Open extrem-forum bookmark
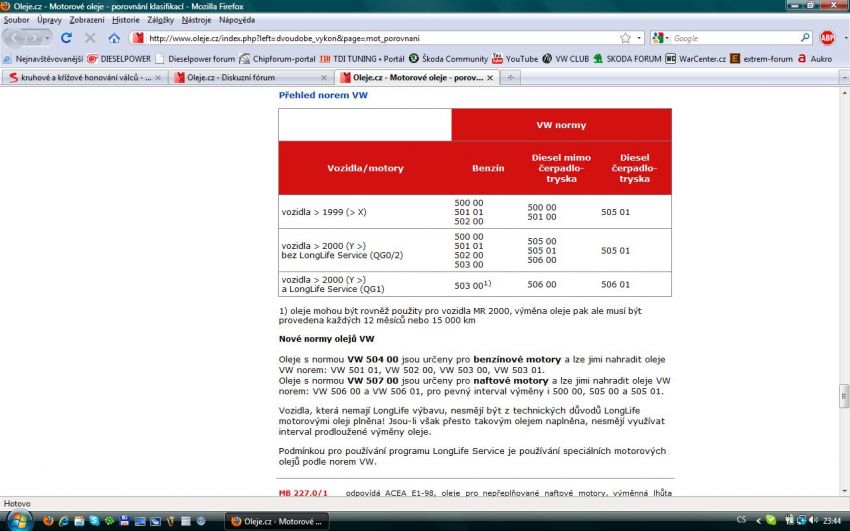The image size is (850, 531). click(762, 59)
